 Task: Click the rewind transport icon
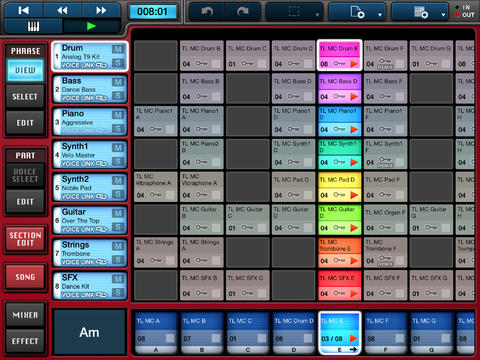62,11
